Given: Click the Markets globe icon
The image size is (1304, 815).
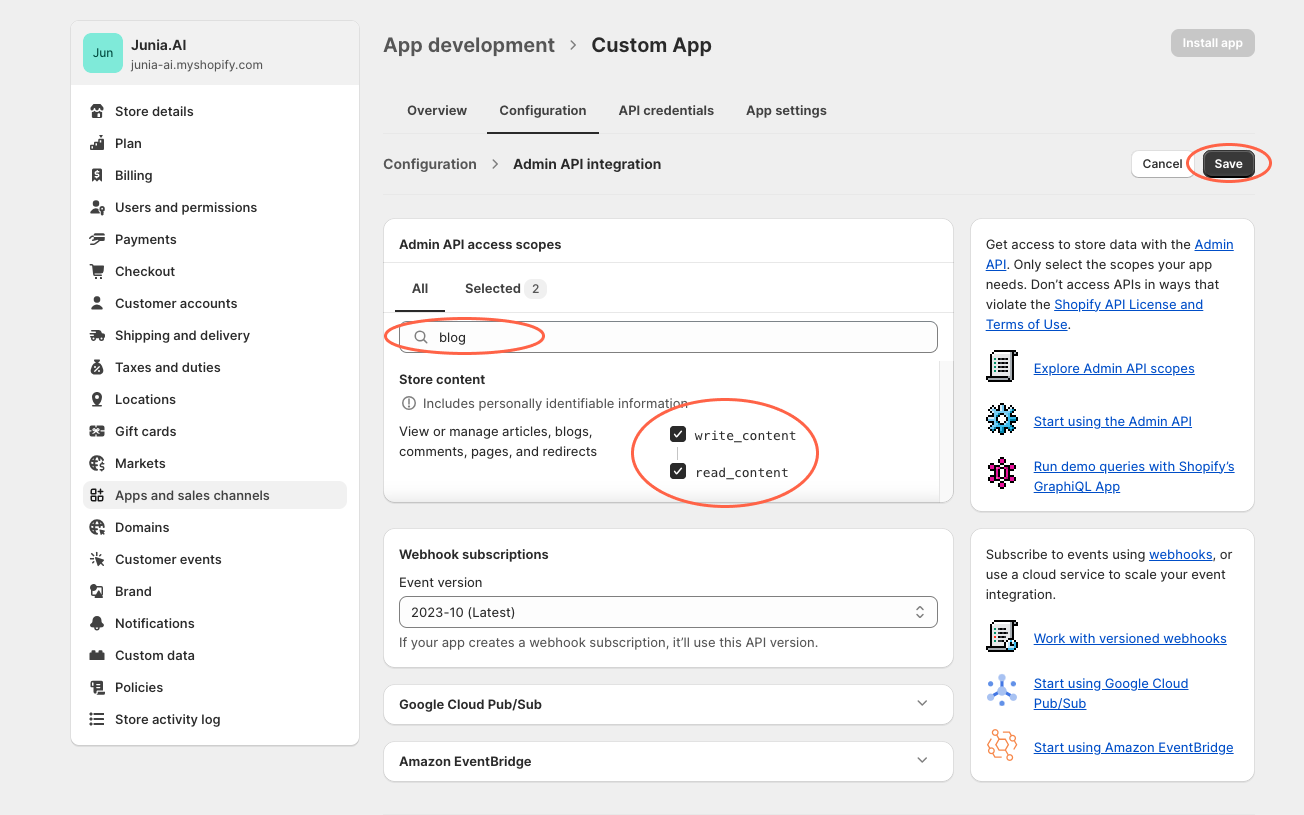Looking at the screenshot, I should click(97, 463).
